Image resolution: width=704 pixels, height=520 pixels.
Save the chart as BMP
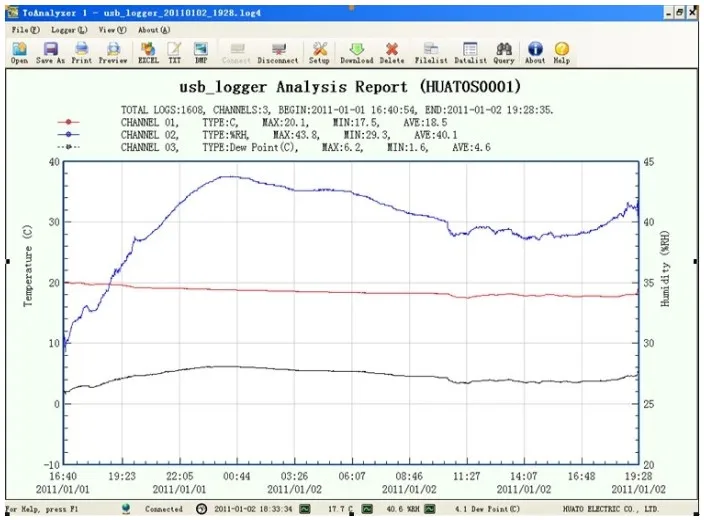point(201,50)
